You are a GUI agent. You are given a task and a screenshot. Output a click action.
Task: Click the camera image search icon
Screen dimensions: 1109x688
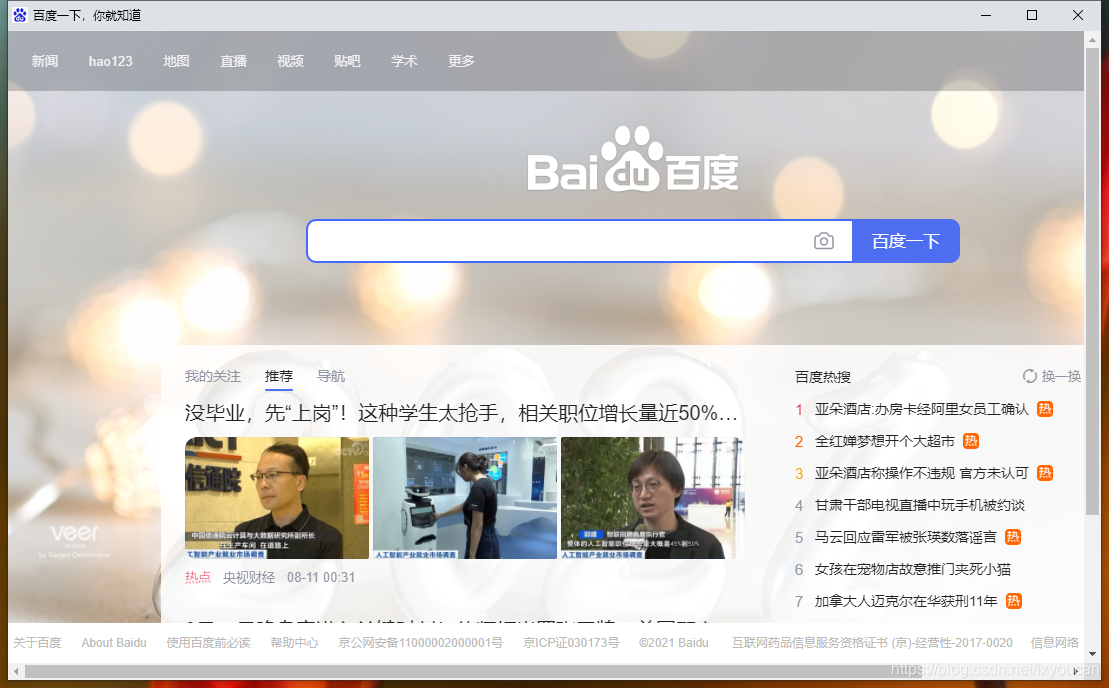[x=823, y=241]
